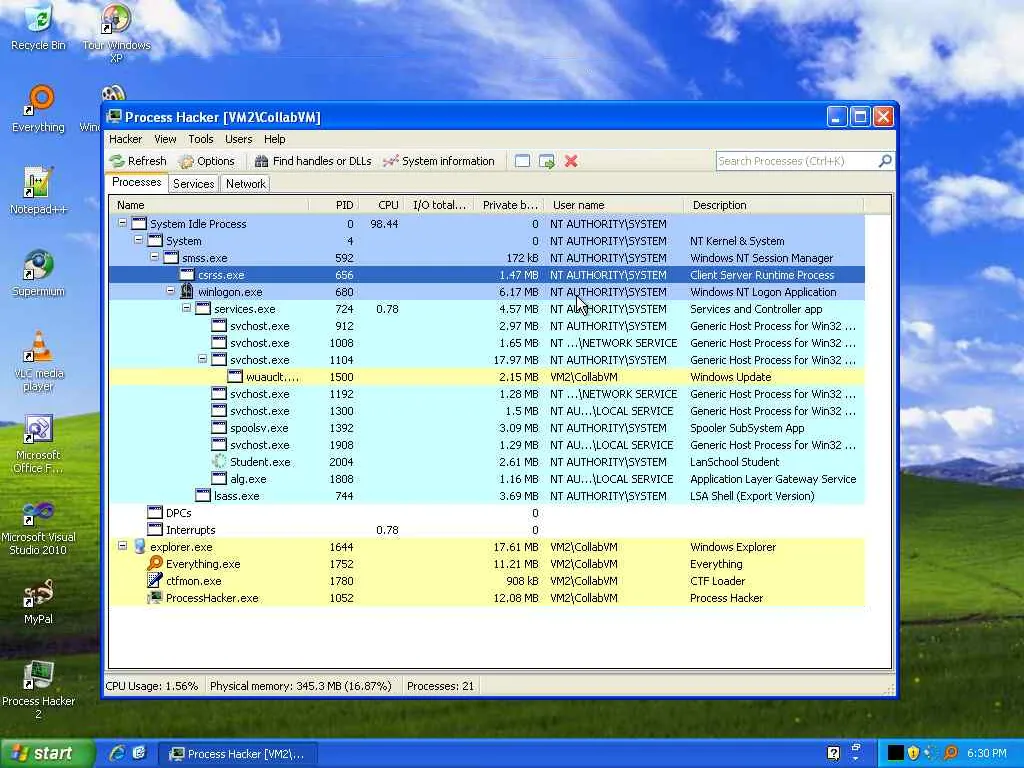Collapse the smss.exe tree node
The width and height of the screenshot is (1024, 768).
(154, 257)
